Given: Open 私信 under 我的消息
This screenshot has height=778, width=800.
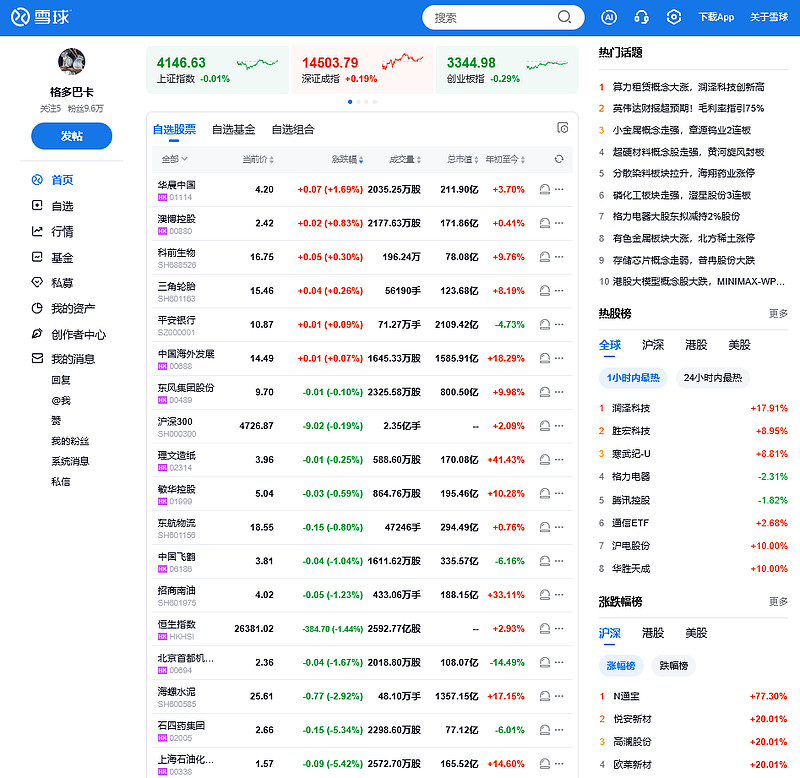Looking at the screenshot, I should (61, 482).
